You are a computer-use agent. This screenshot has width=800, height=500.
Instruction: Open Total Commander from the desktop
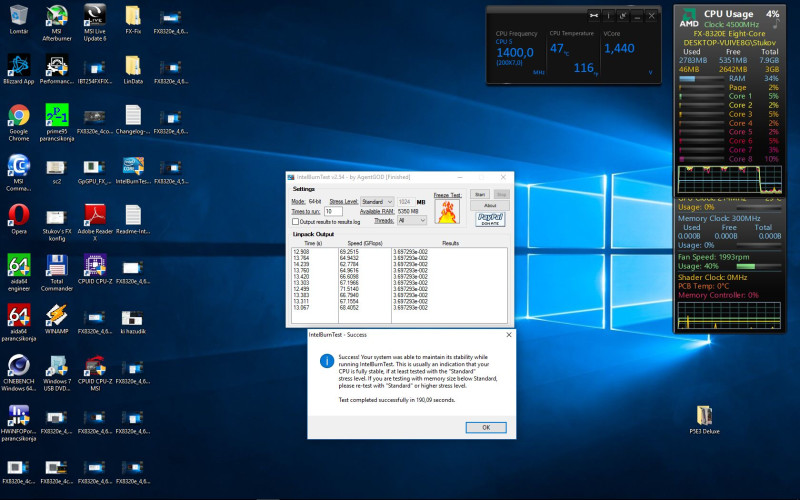point(57,265)
